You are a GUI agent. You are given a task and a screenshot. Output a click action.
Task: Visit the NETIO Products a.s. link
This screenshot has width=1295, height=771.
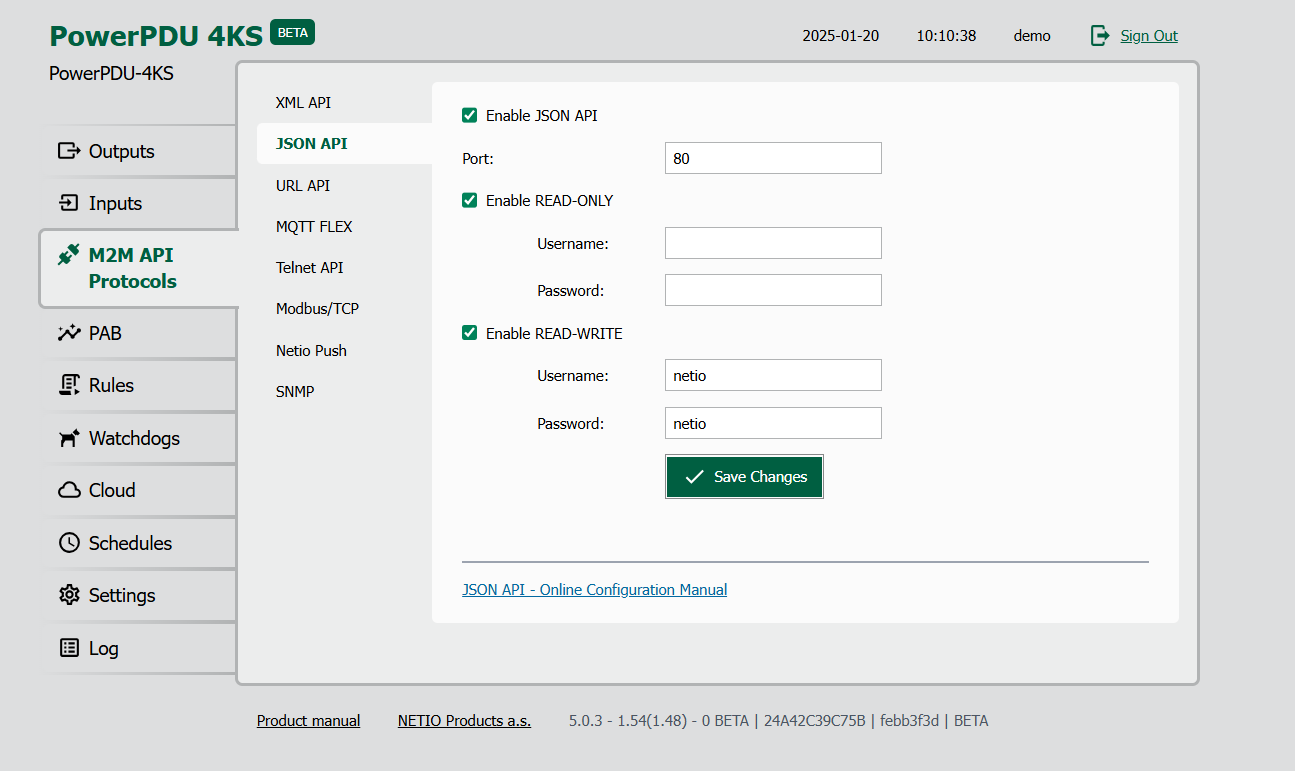tap(464, 720)
